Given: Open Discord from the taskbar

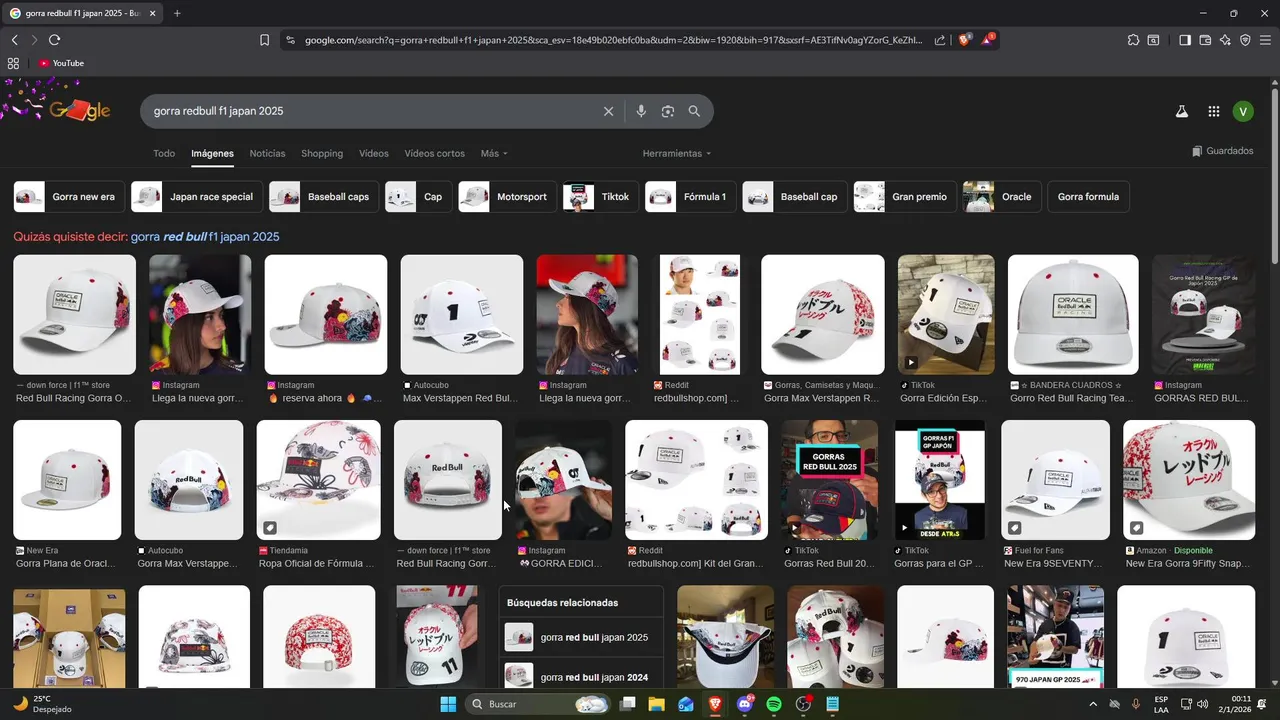Looking at the screenshot, I should click(x=744, y=704).
